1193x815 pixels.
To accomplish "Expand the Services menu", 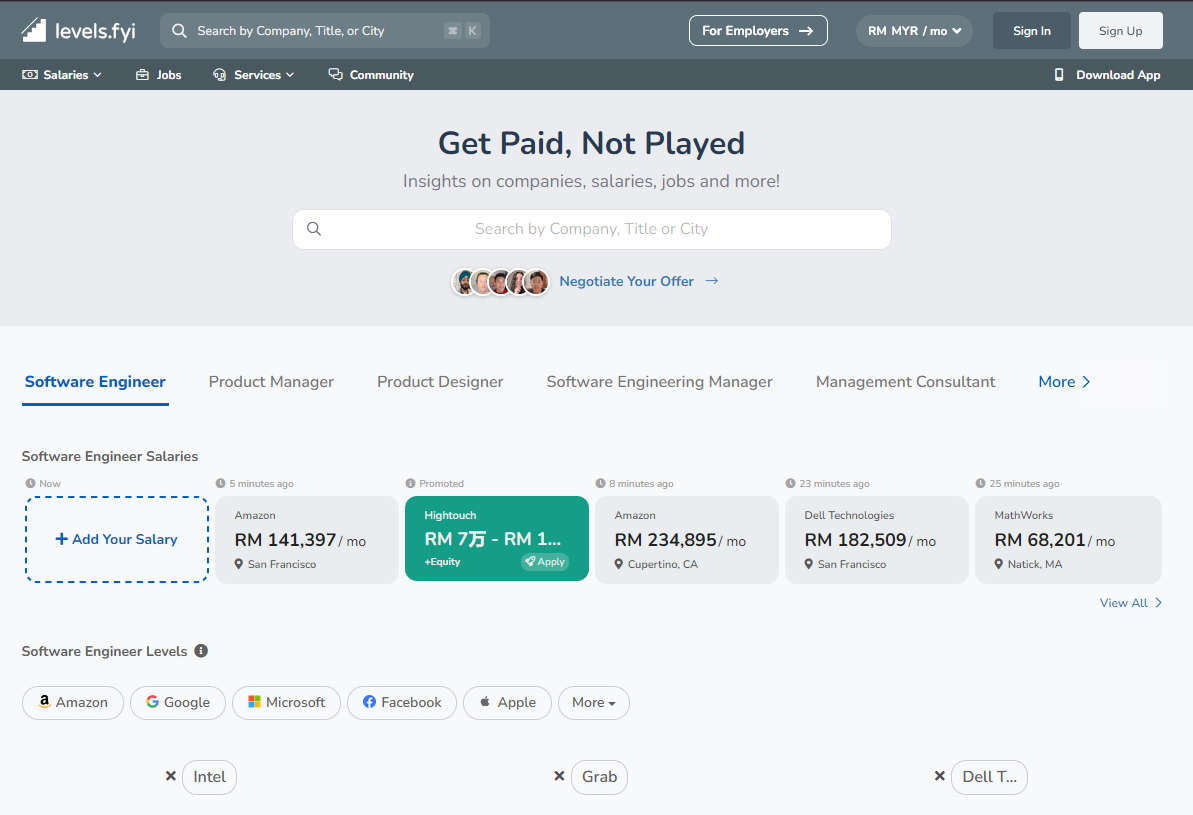I will coord(253,75).
